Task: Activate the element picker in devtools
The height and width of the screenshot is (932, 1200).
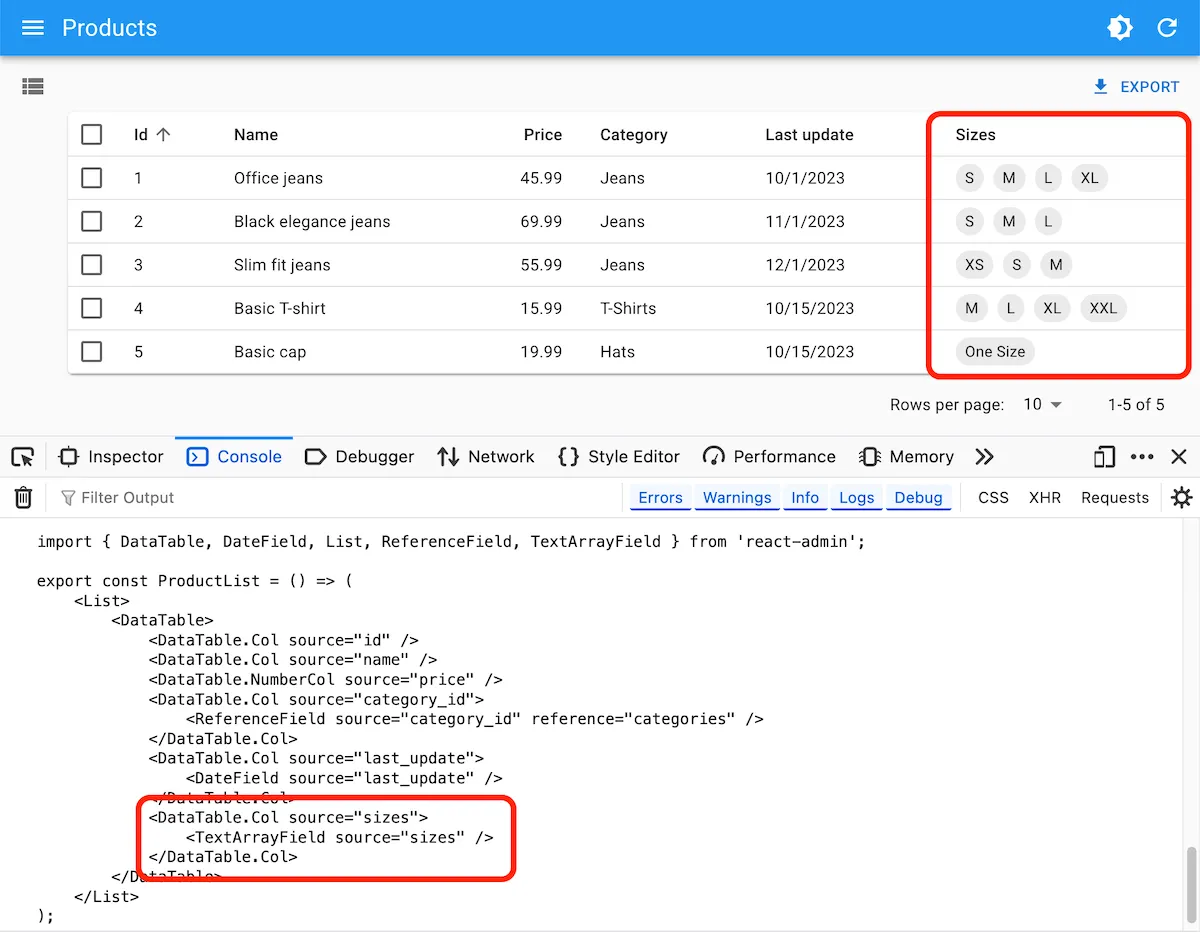Action: (x=22, y=456)
